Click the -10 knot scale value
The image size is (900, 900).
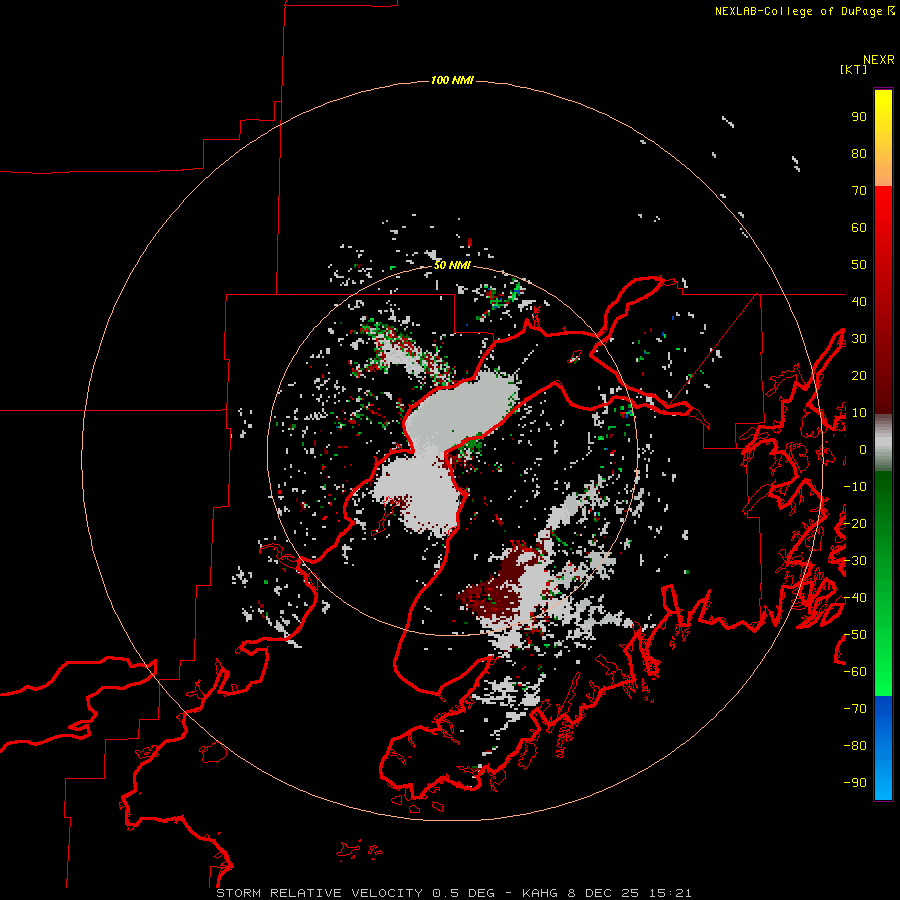point(855,487)
